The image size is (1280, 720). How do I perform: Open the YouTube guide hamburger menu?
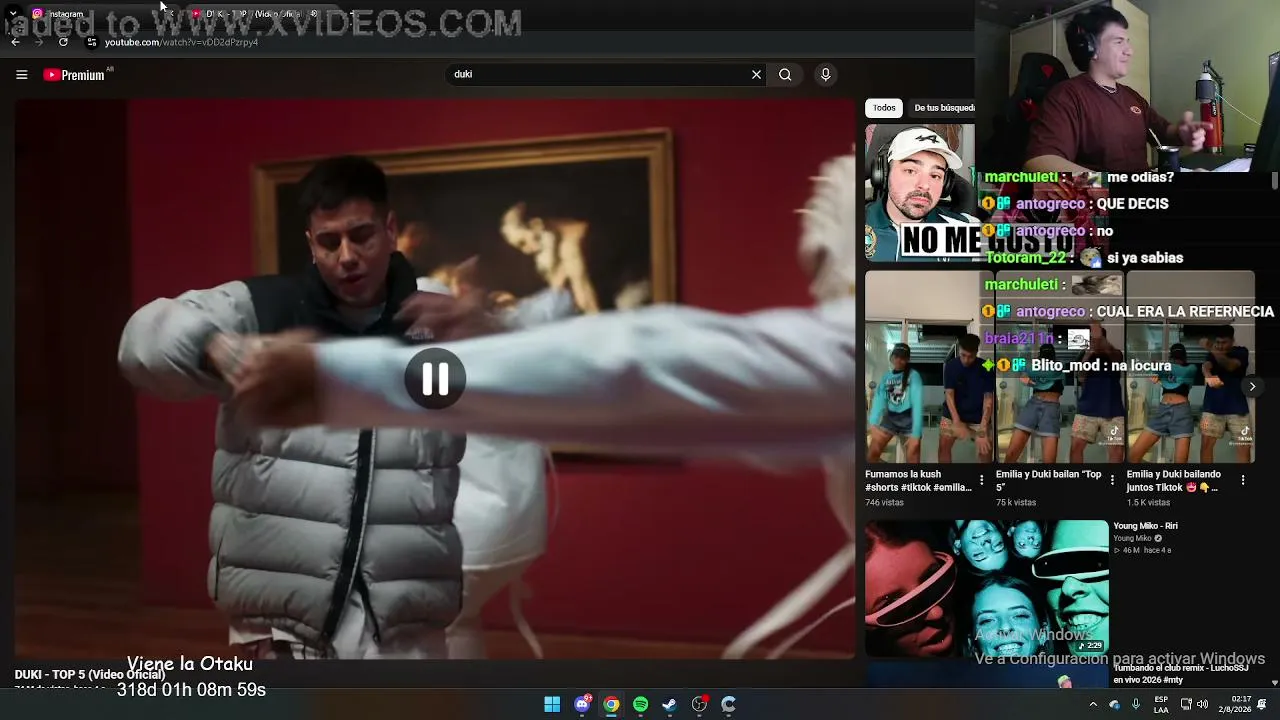21,75
